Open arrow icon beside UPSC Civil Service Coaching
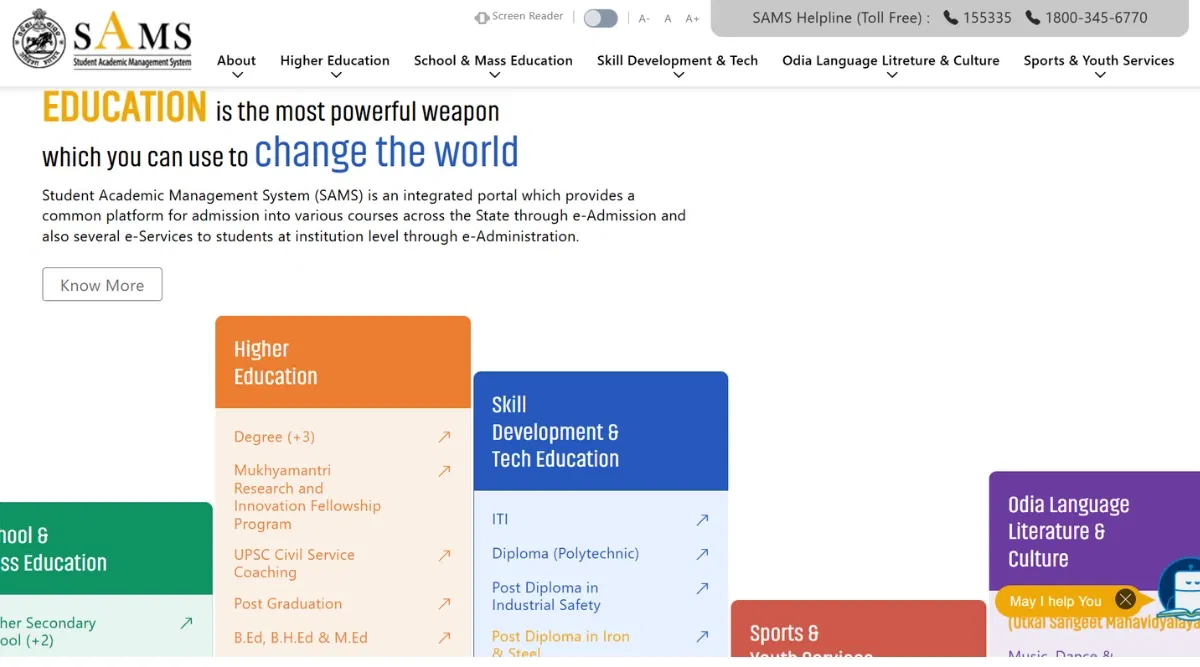Screen dimensions: 1200x667 tap(444, 556)
